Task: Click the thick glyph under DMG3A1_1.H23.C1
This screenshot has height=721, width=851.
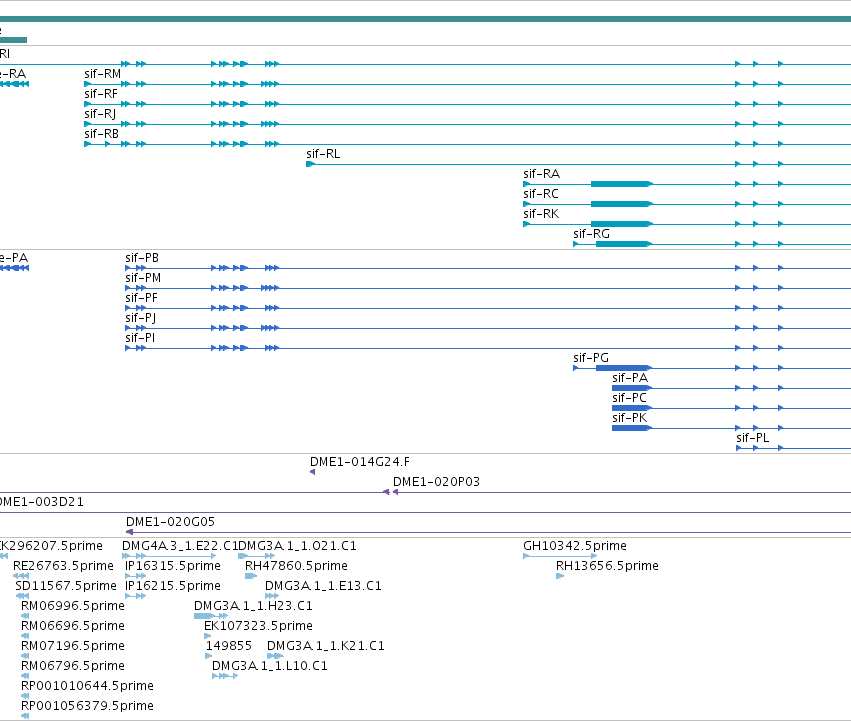Action: [204, 616]
